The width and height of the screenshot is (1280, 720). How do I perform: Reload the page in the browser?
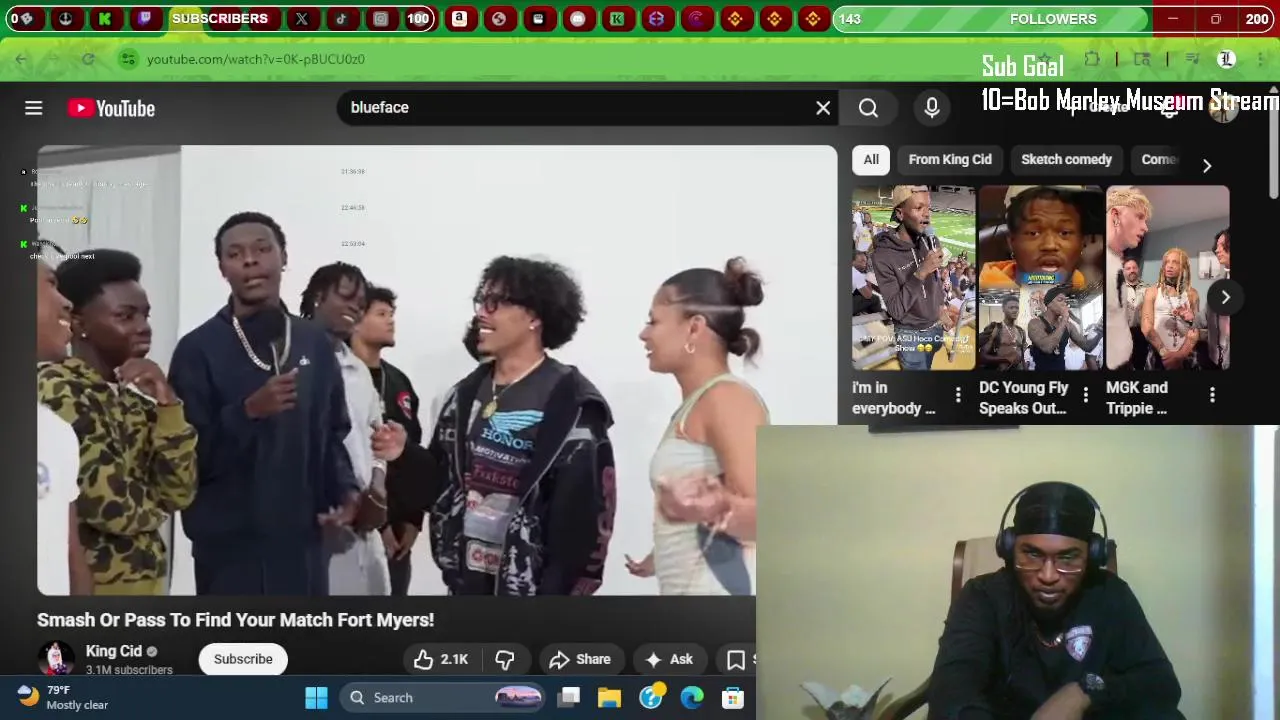click(x=88, y=59)
